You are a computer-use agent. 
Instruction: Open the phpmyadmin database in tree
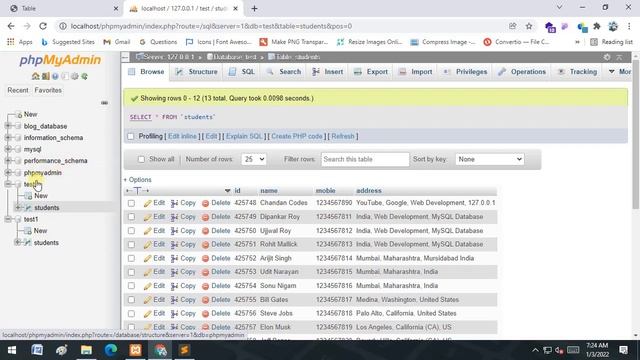point(42,173)
